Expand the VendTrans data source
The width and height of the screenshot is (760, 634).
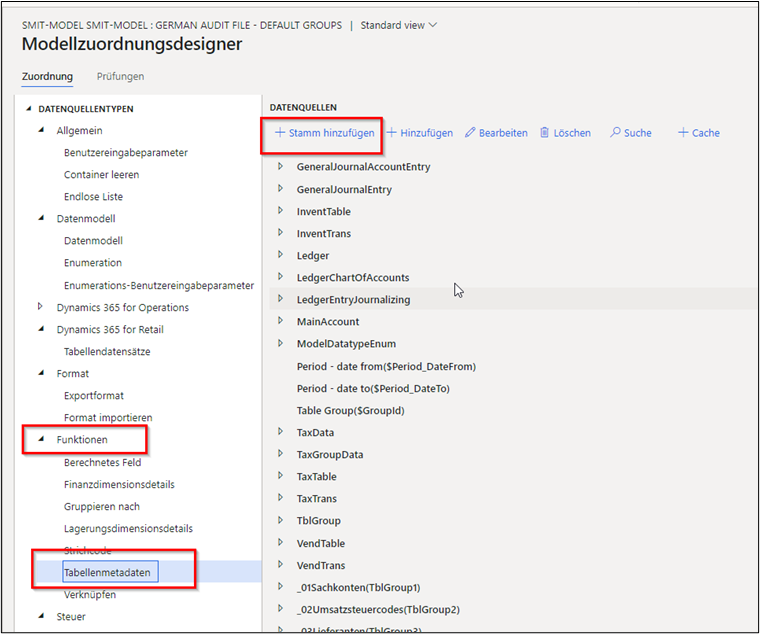(x=280, y=564)
